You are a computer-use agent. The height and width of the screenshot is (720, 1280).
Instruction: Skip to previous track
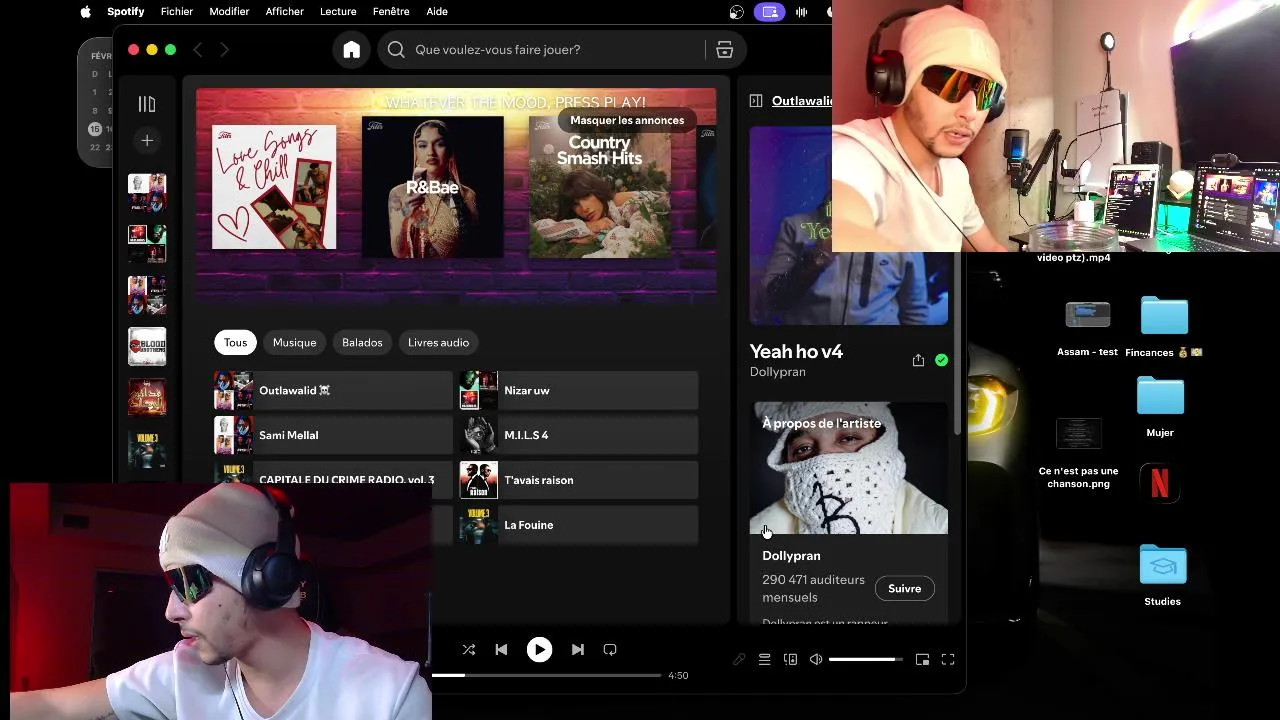click(x=501, y=650)
